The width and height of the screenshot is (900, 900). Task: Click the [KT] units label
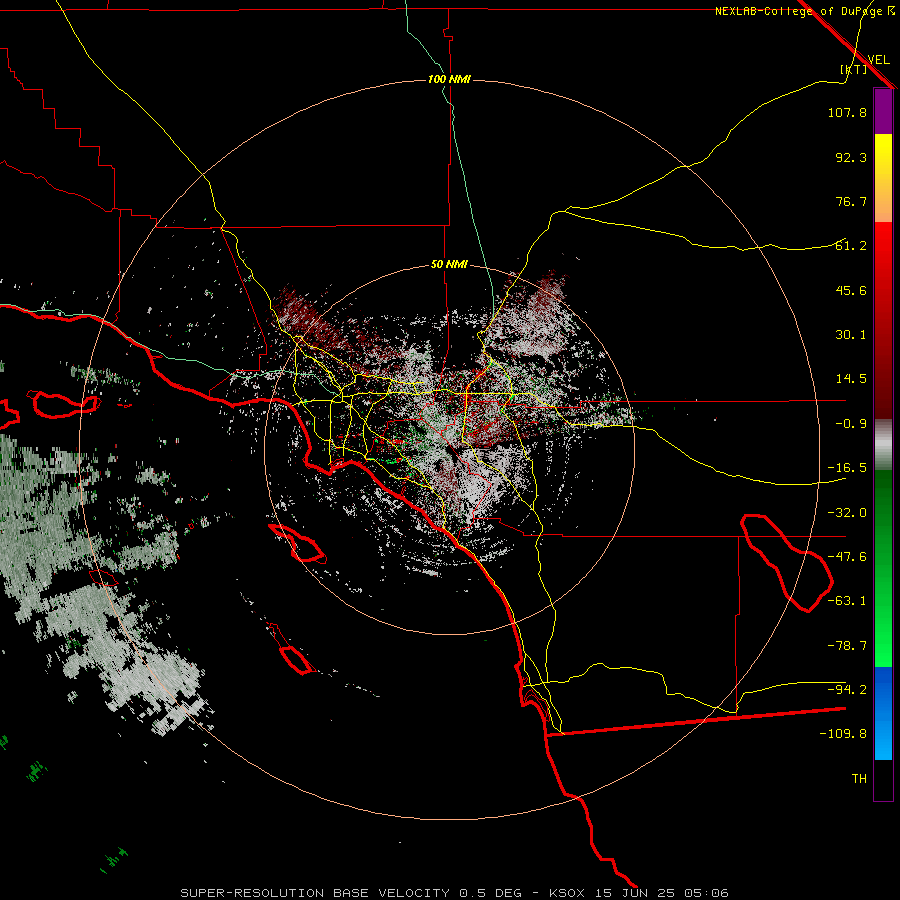(x=854, y=69)
